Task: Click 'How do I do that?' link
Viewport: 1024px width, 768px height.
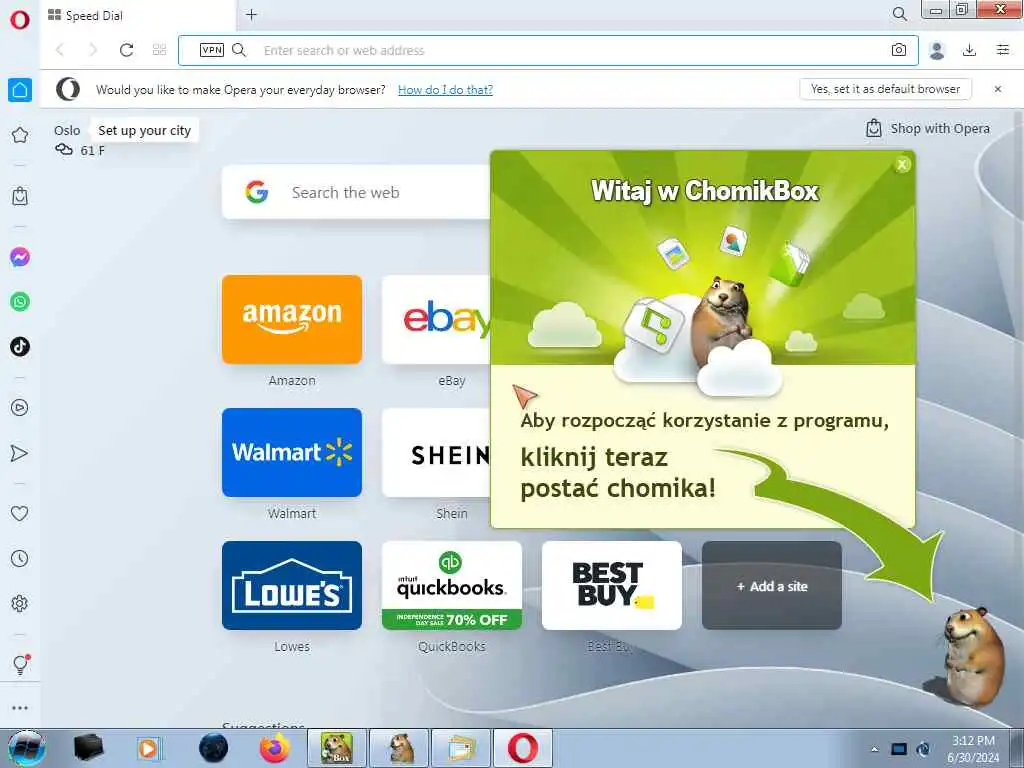Action: (445, 90)
